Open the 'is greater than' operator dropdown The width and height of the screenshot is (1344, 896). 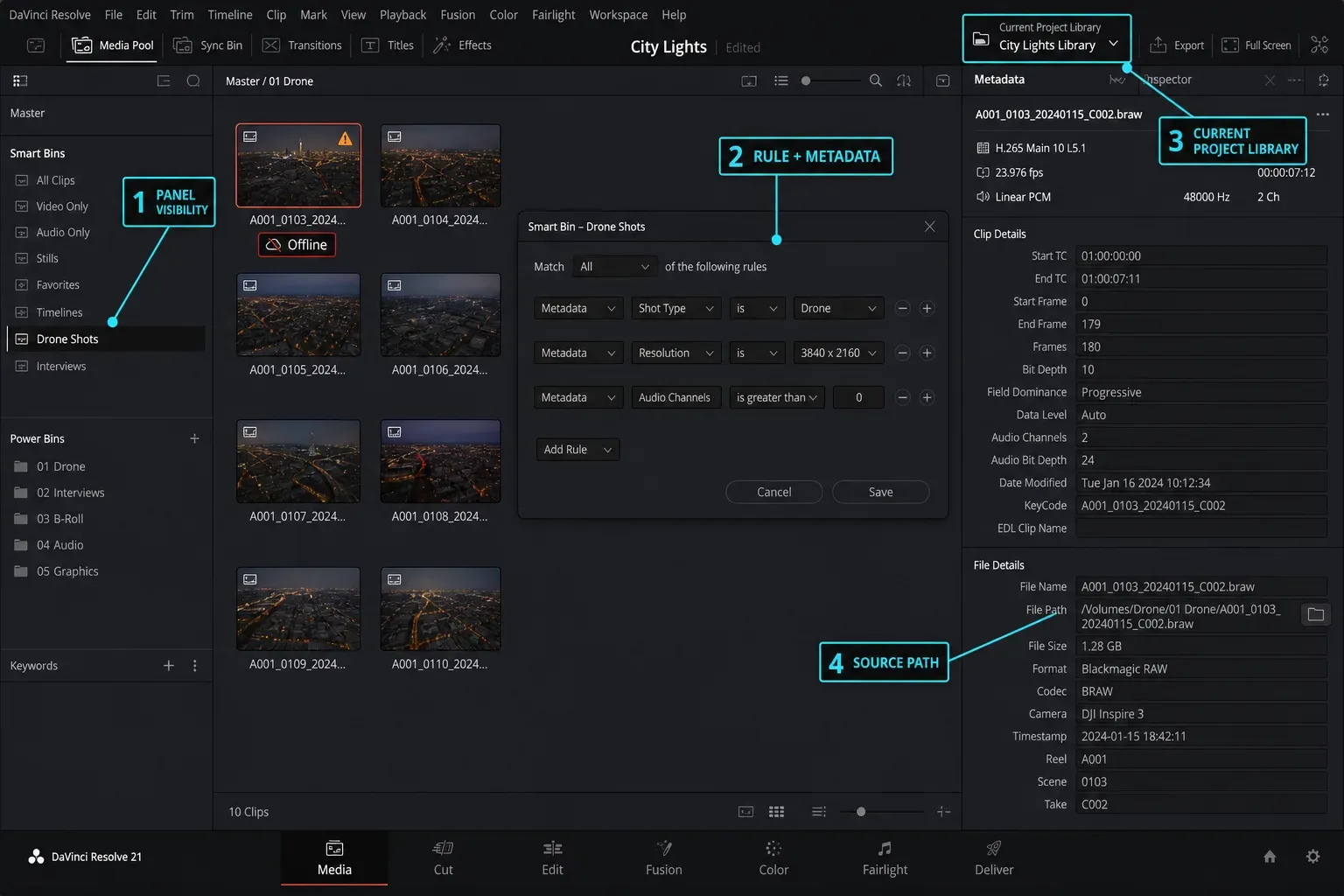point(777,397)
